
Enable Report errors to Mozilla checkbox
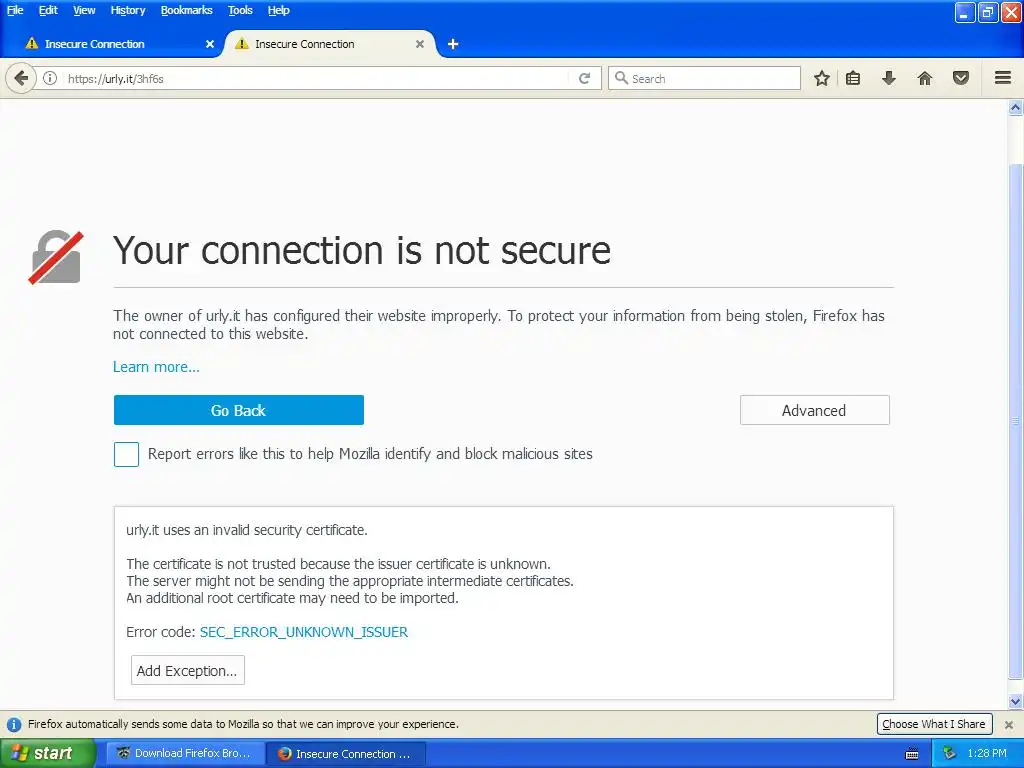(x=126, y=455)
